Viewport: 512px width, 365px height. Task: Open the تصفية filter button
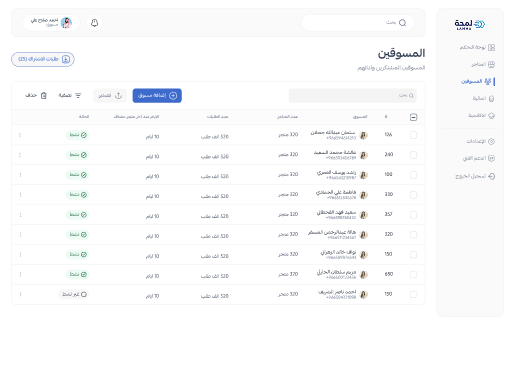(x=70, y=96)
